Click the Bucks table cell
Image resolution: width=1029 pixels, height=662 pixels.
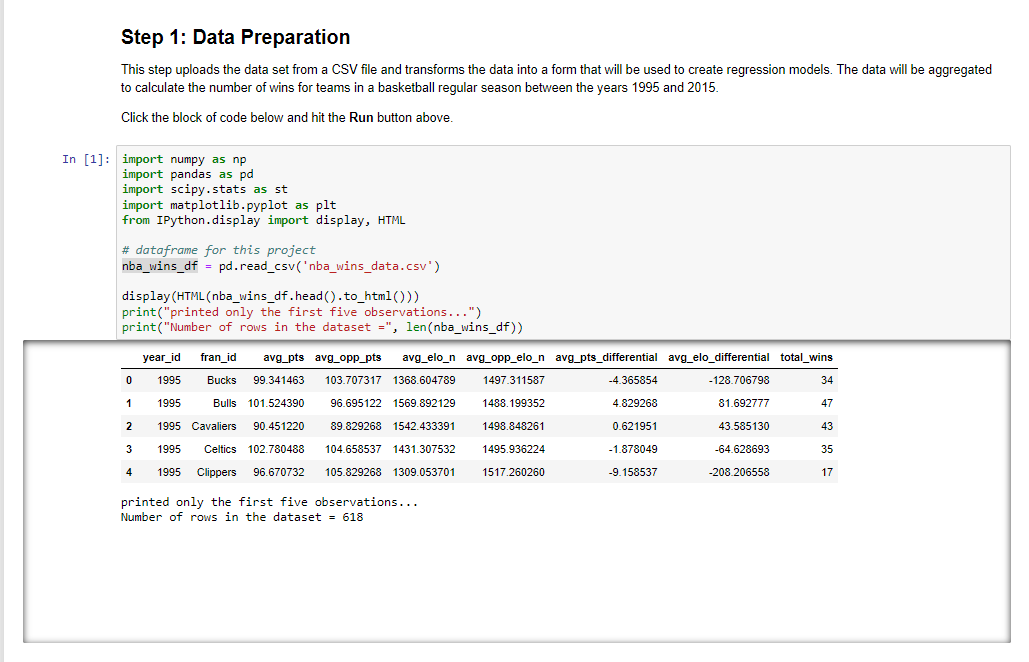pyautogui.click(x=221, y=381)
